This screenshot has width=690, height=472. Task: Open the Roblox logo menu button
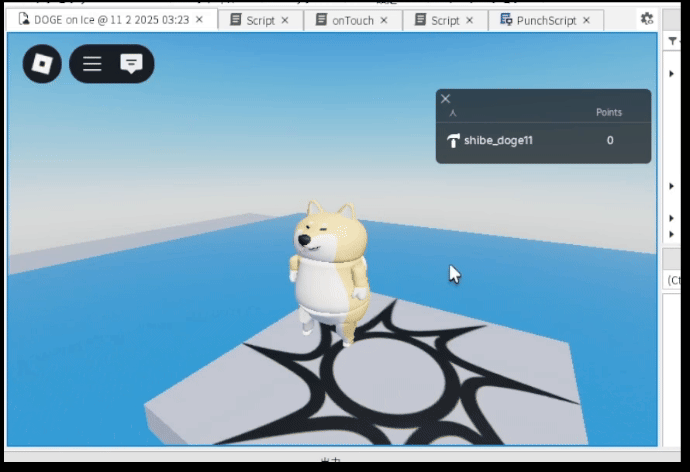(42, 64)
